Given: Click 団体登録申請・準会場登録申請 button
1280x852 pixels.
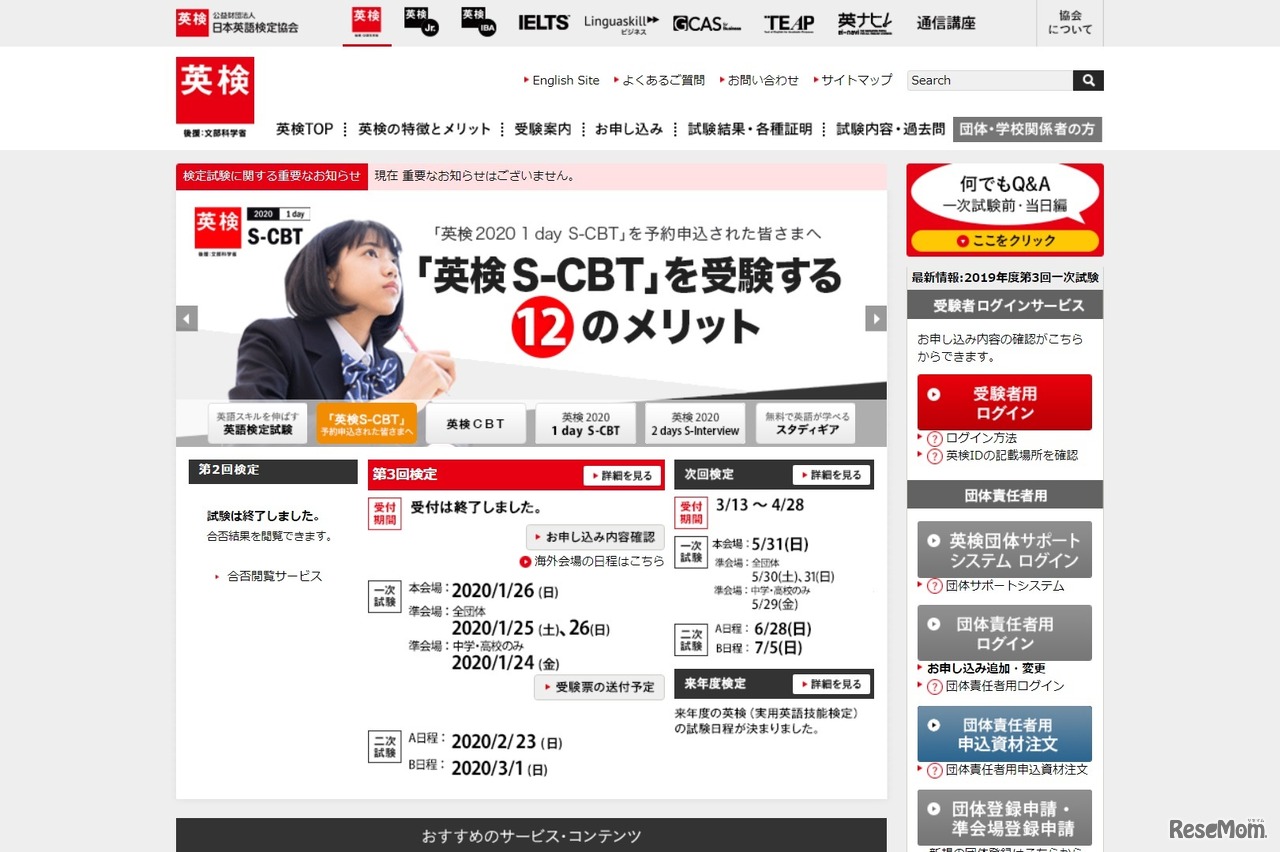Looking at the screenshot, I should tap(1005, 818).
